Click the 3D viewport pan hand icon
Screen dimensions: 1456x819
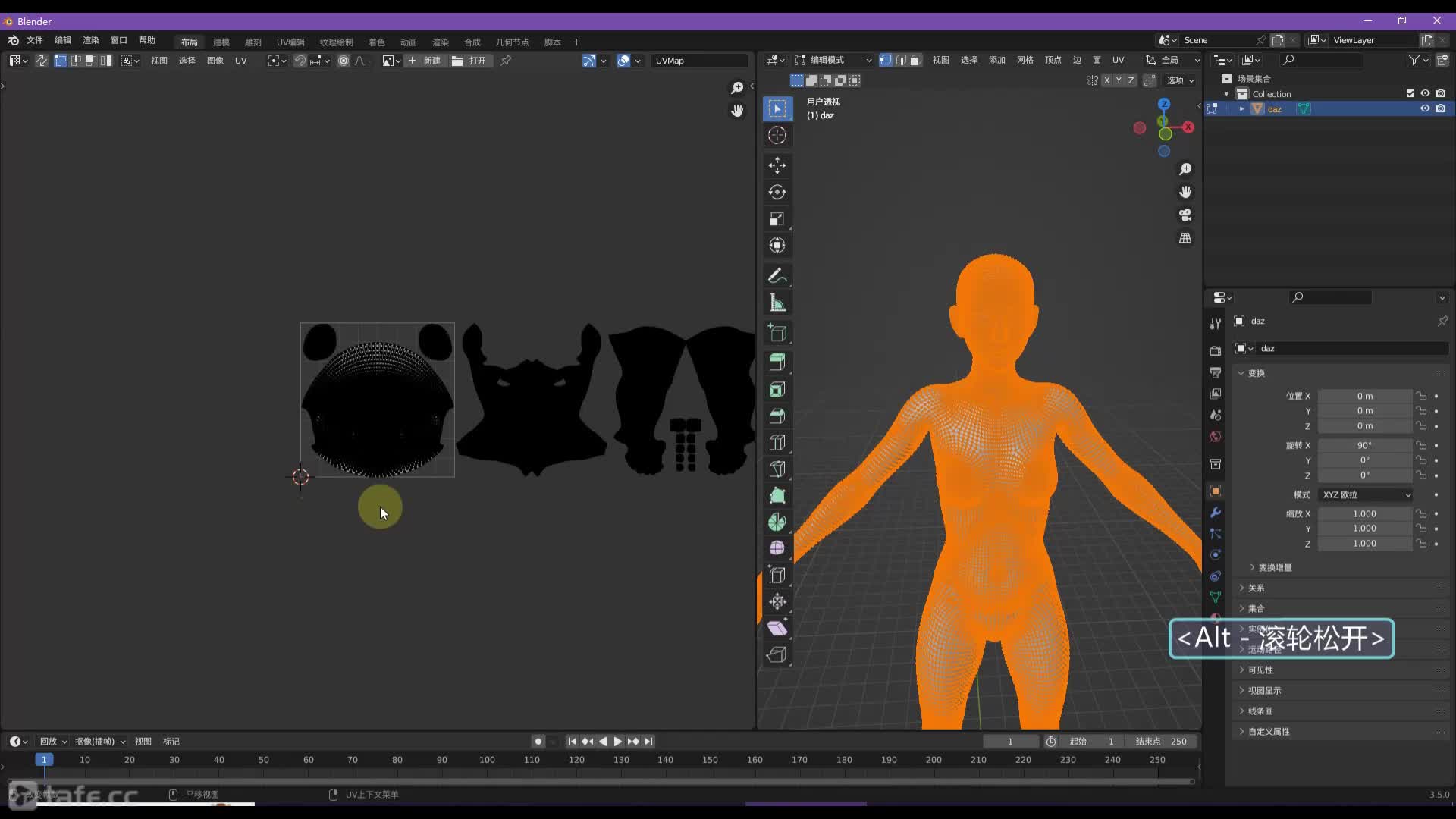(1185, 192)
